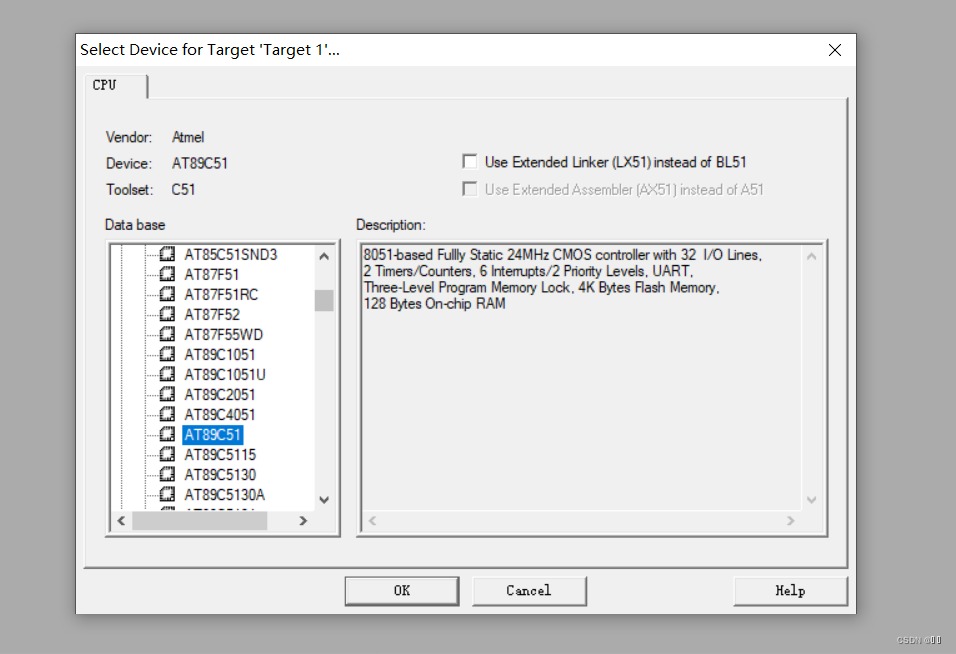Click the chip icon beside AT87F55WD

[167, 335]
